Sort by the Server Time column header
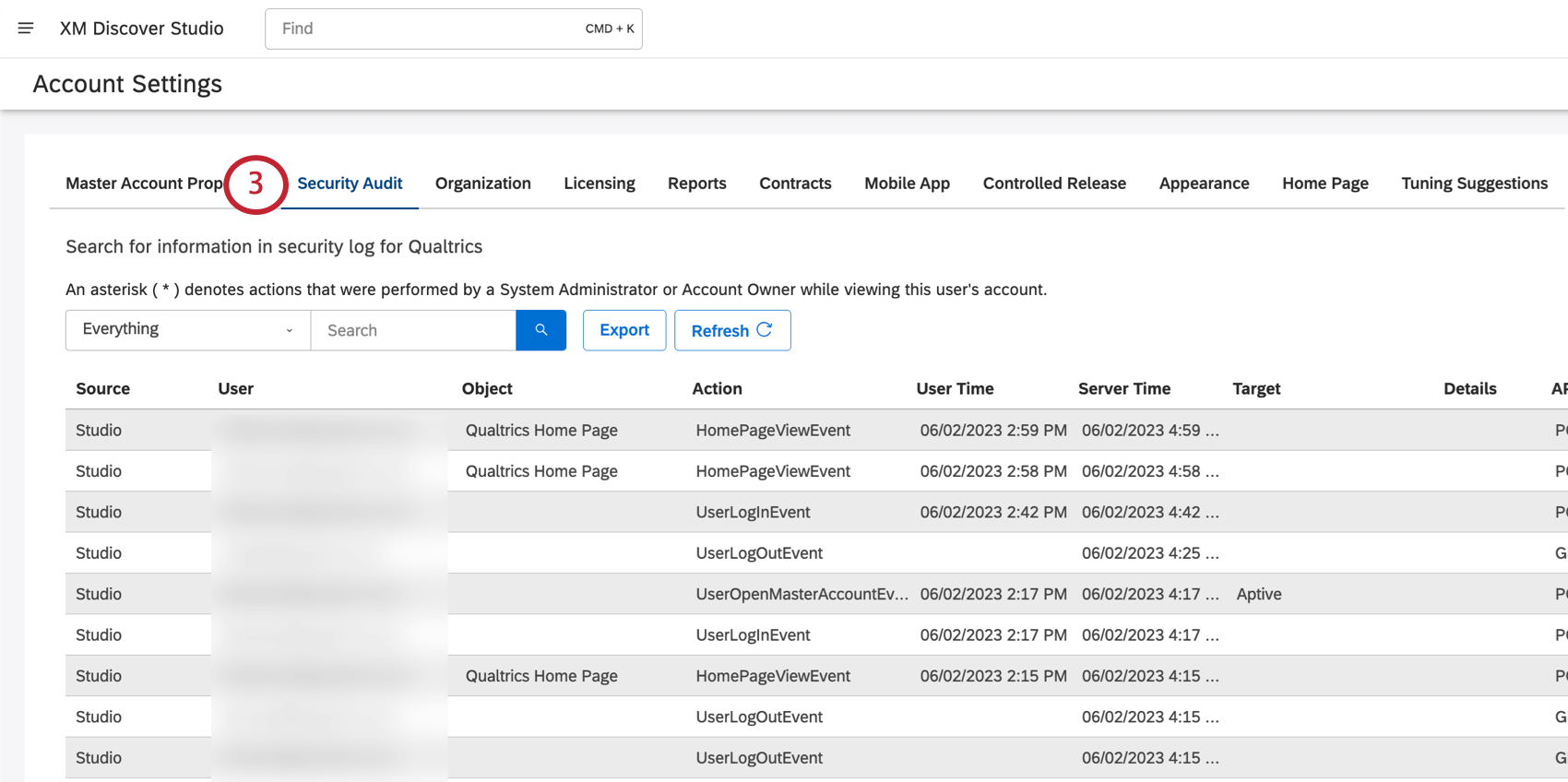 click(x=1123, y=389)
